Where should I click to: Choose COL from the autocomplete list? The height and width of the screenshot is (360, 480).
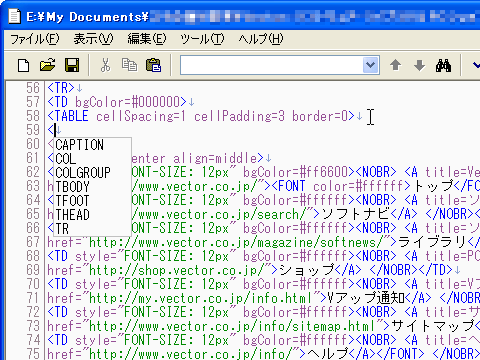[93, 159]
